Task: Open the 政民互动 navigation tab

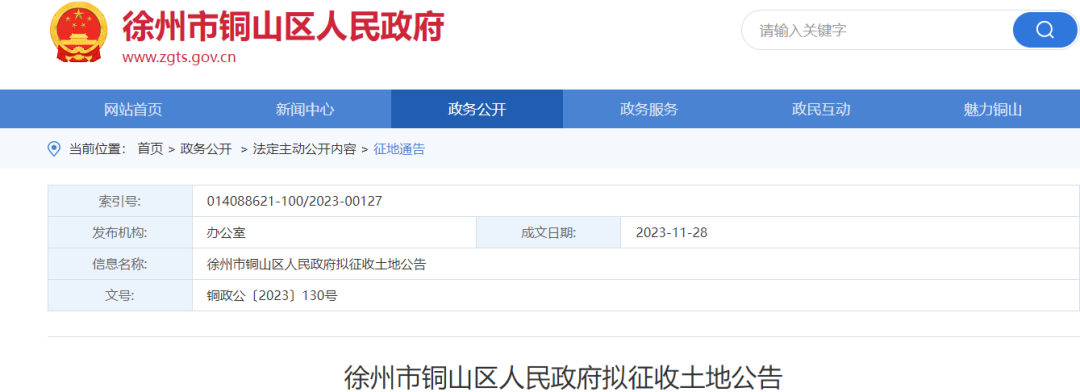Action: tap(821, 109)
